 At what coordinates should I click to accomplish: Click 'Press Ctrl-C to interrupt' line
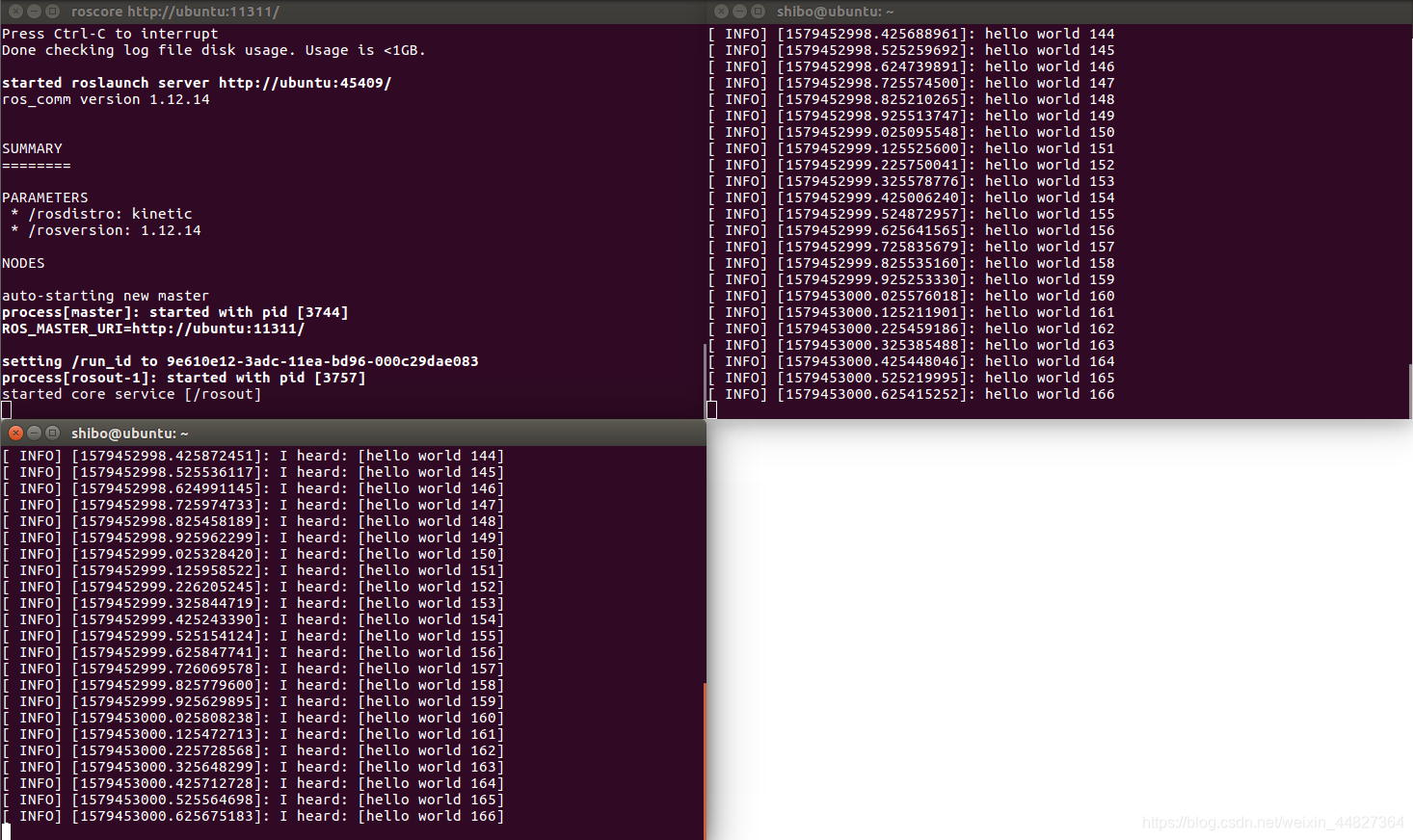pyautogui.click(x=110, y=34)
